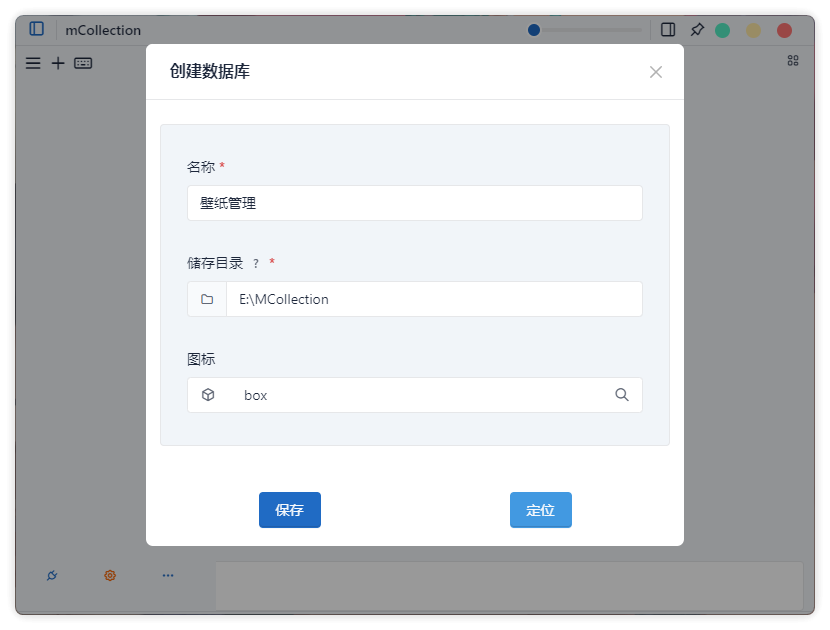Click the plus icon to add

coord(58,64)
